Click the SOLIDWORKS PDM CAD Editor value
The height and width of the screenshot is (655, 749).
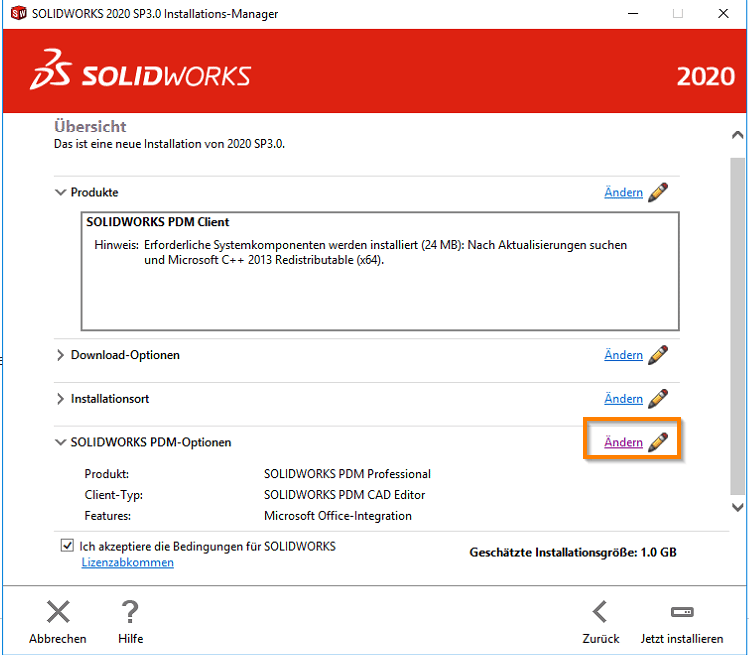coord(344,495)
